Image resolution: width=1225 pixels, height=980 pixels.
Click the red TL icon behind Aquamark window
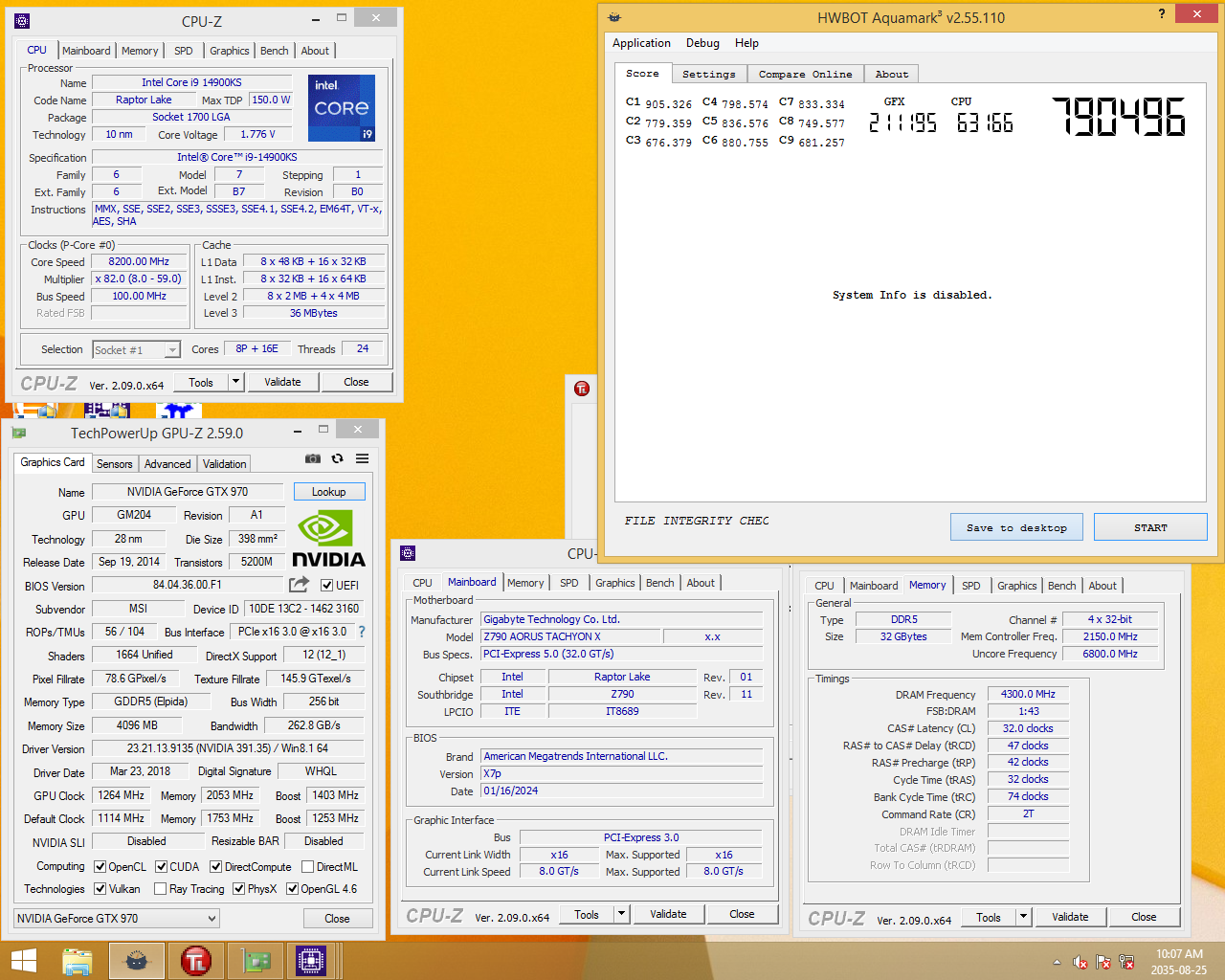[x=582, y=389]
